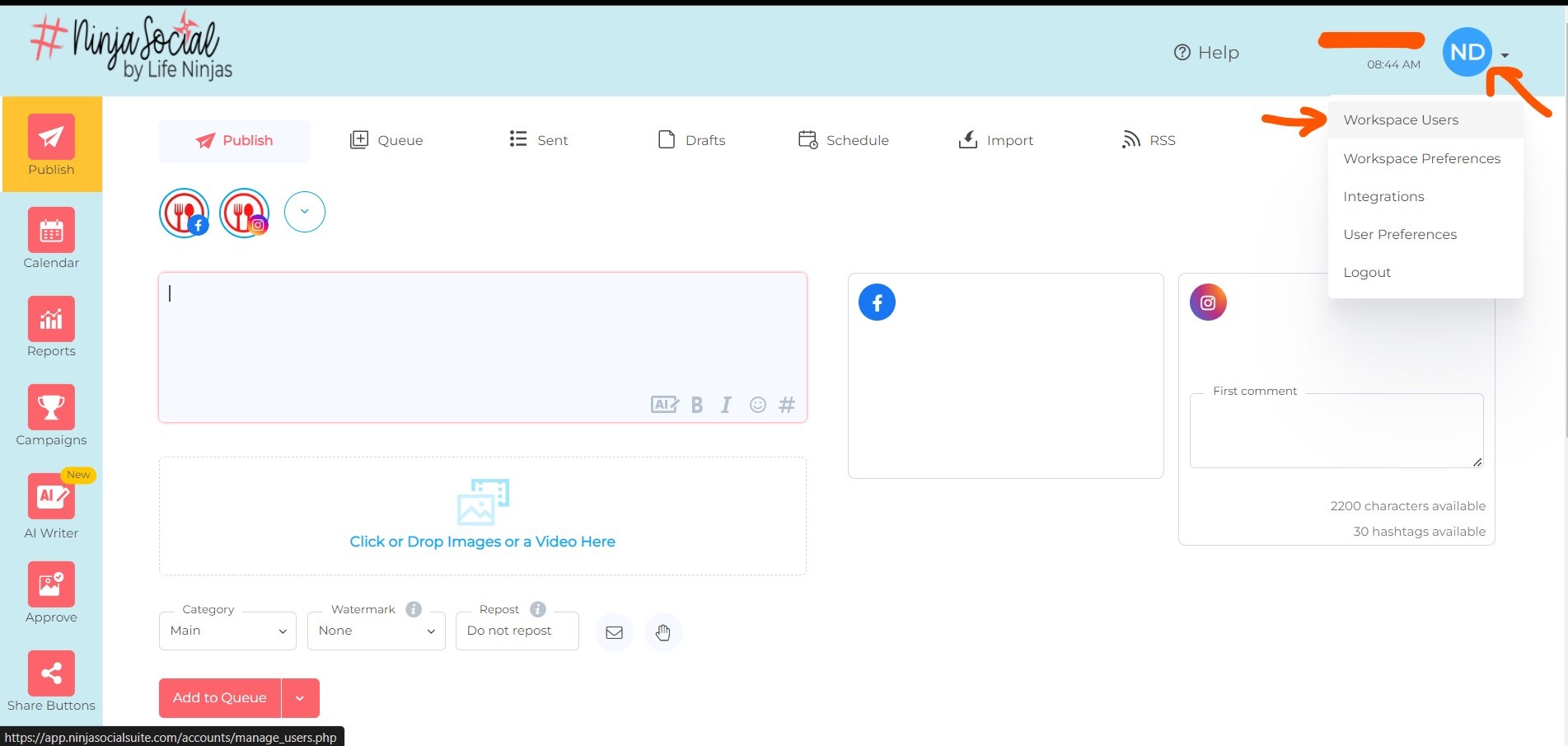Switch to the Publish tab

click(234, 141)
